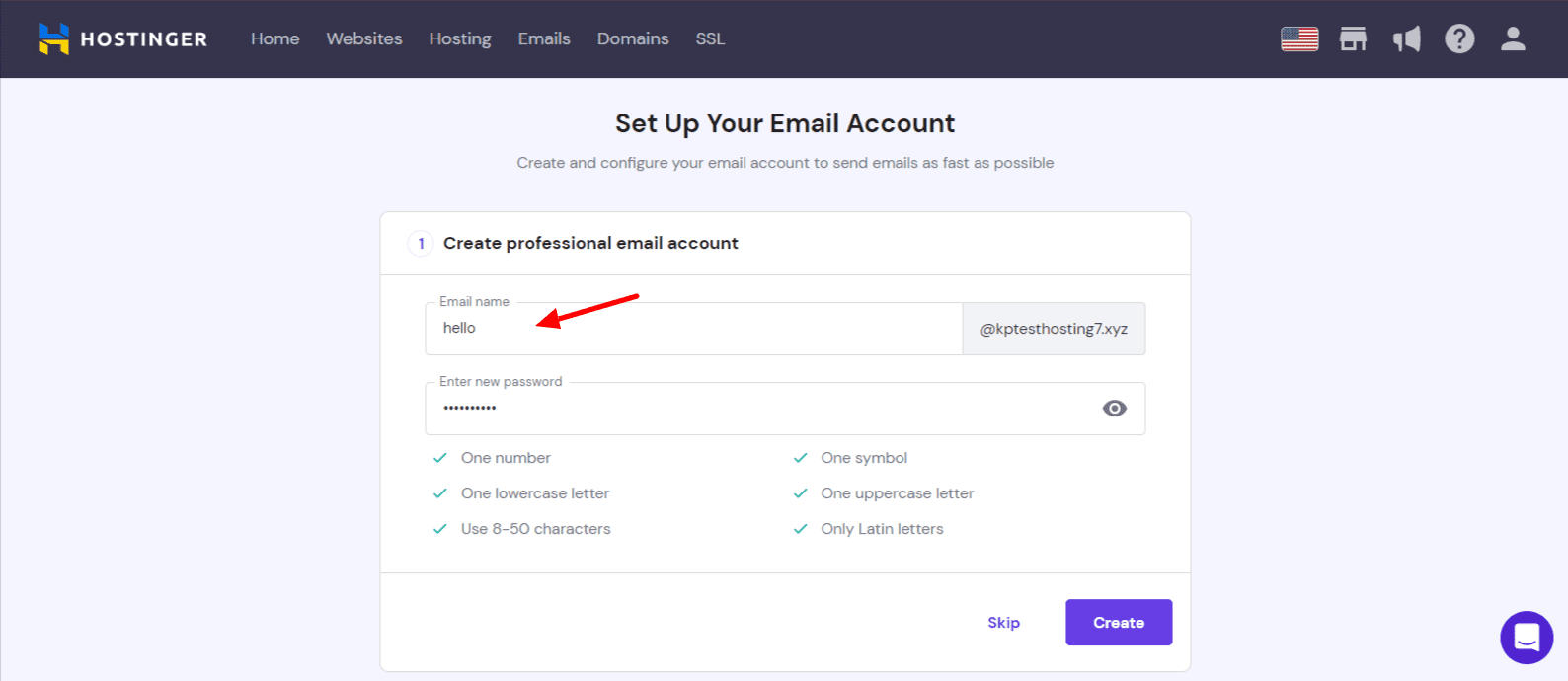Image resolution: width=1568 pixels, height=681 pixels.
Task: Click the Skip link
Action: point(1003,623)
